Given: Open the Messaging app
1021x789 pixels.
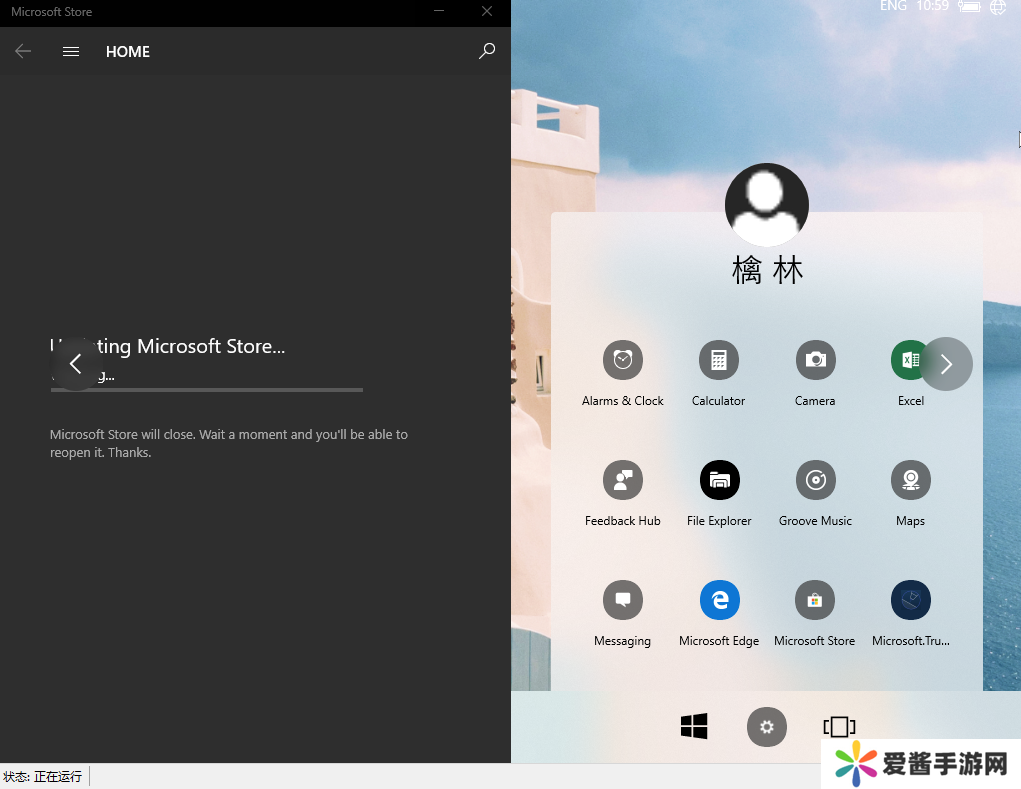Looking at the screenshot, I should [x=622, y=600].
